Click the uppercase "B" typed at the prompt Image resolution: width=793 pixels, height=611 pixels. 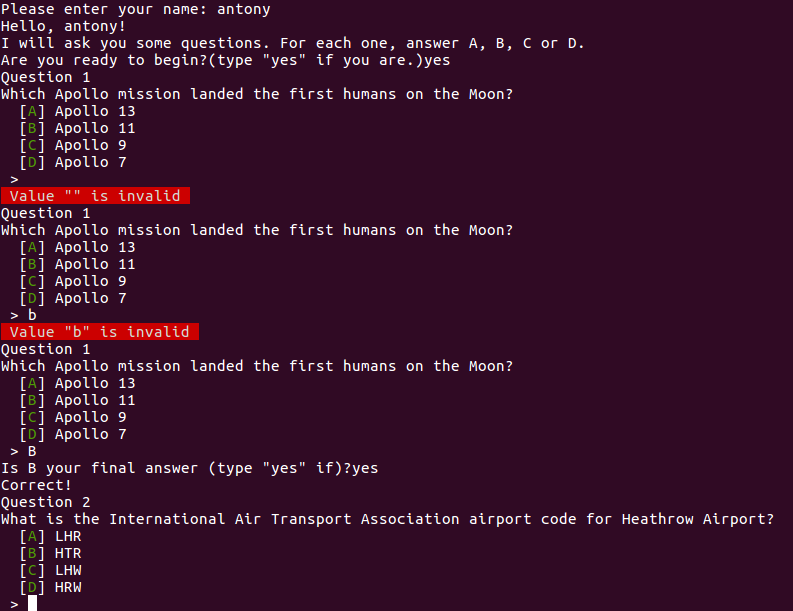32,451
